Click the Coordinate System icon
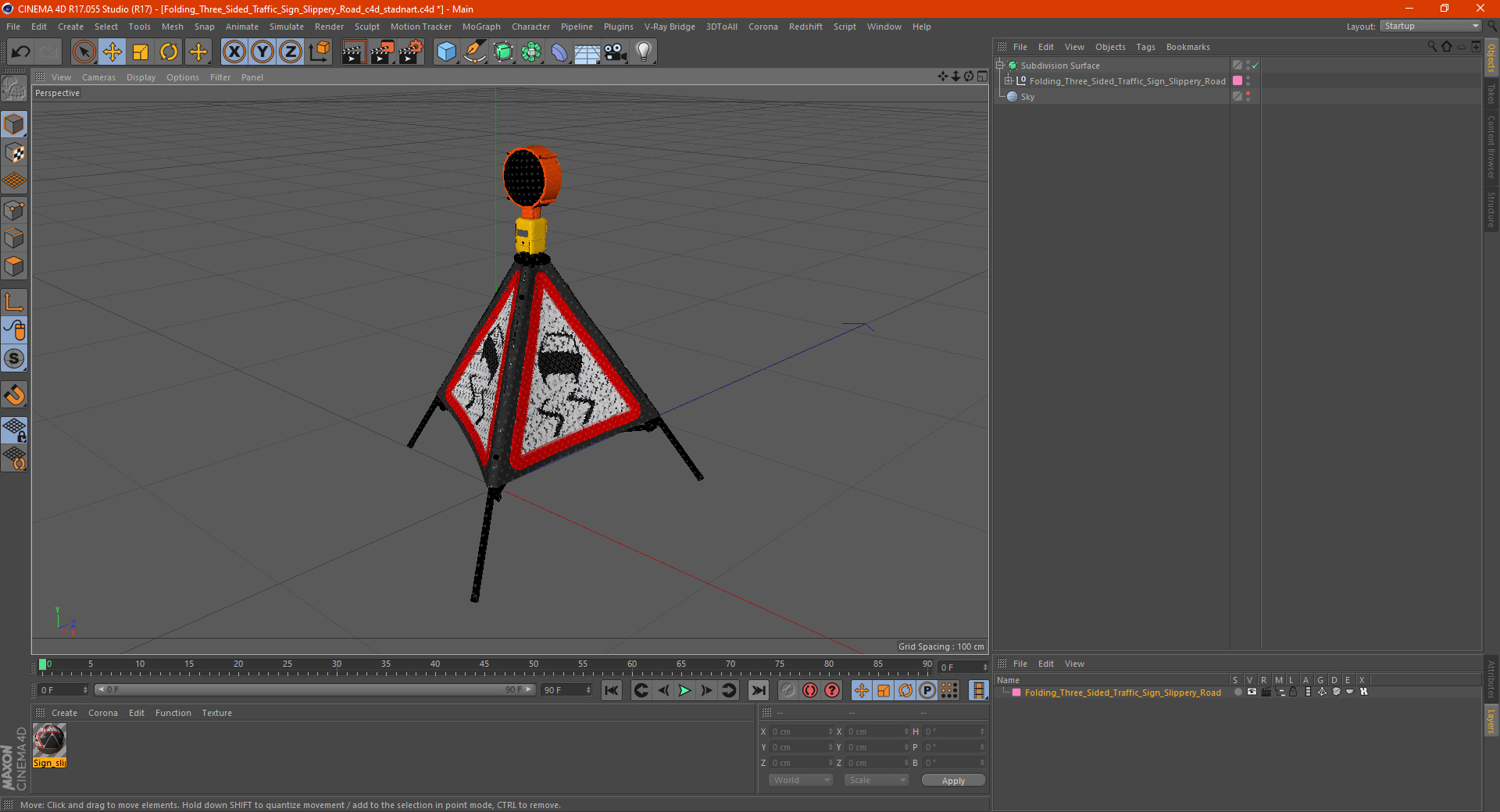Viewport: 1500px width, 812px height. pos(320,52)
